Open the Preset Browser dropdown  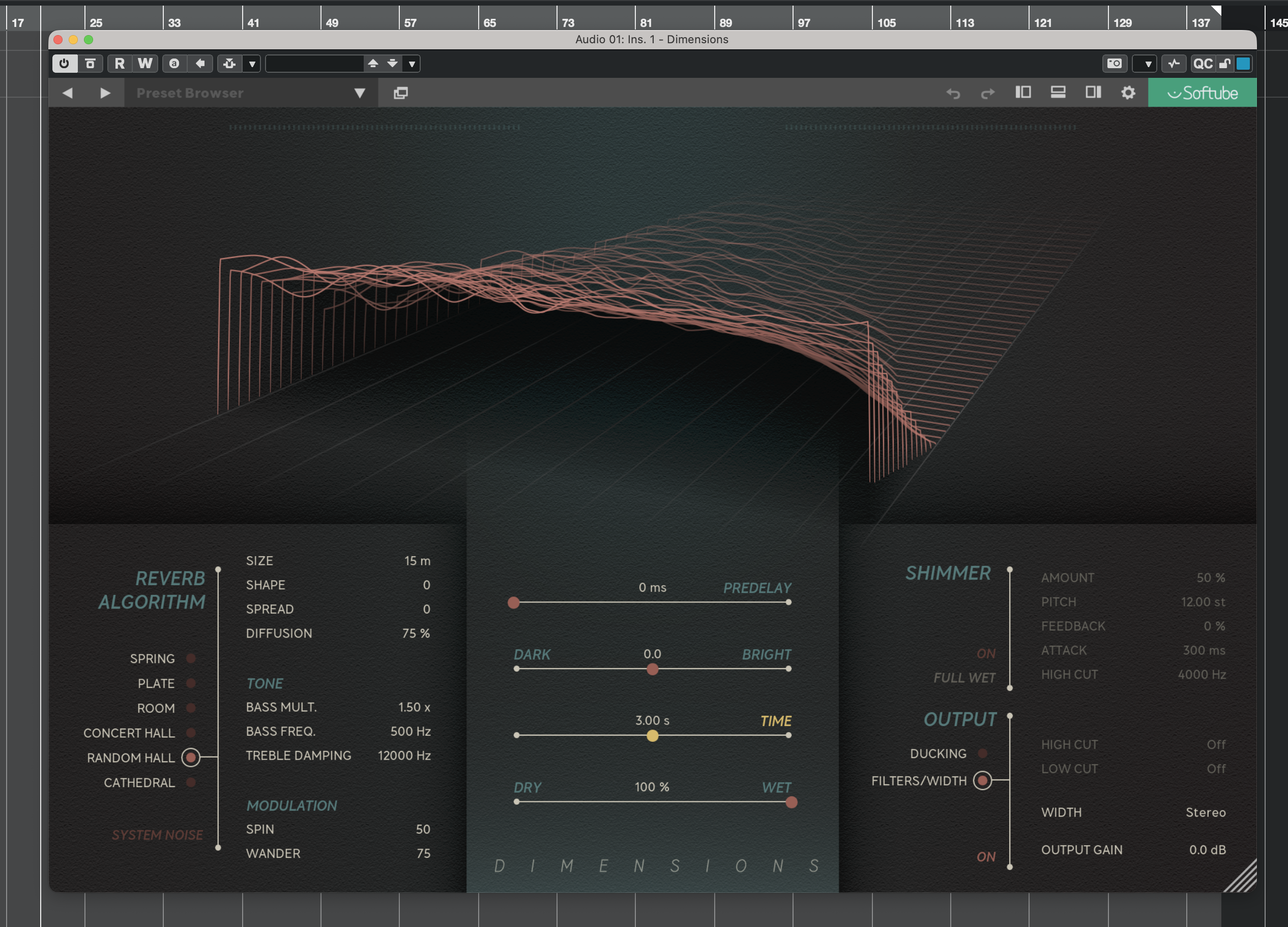click(360, 93)
